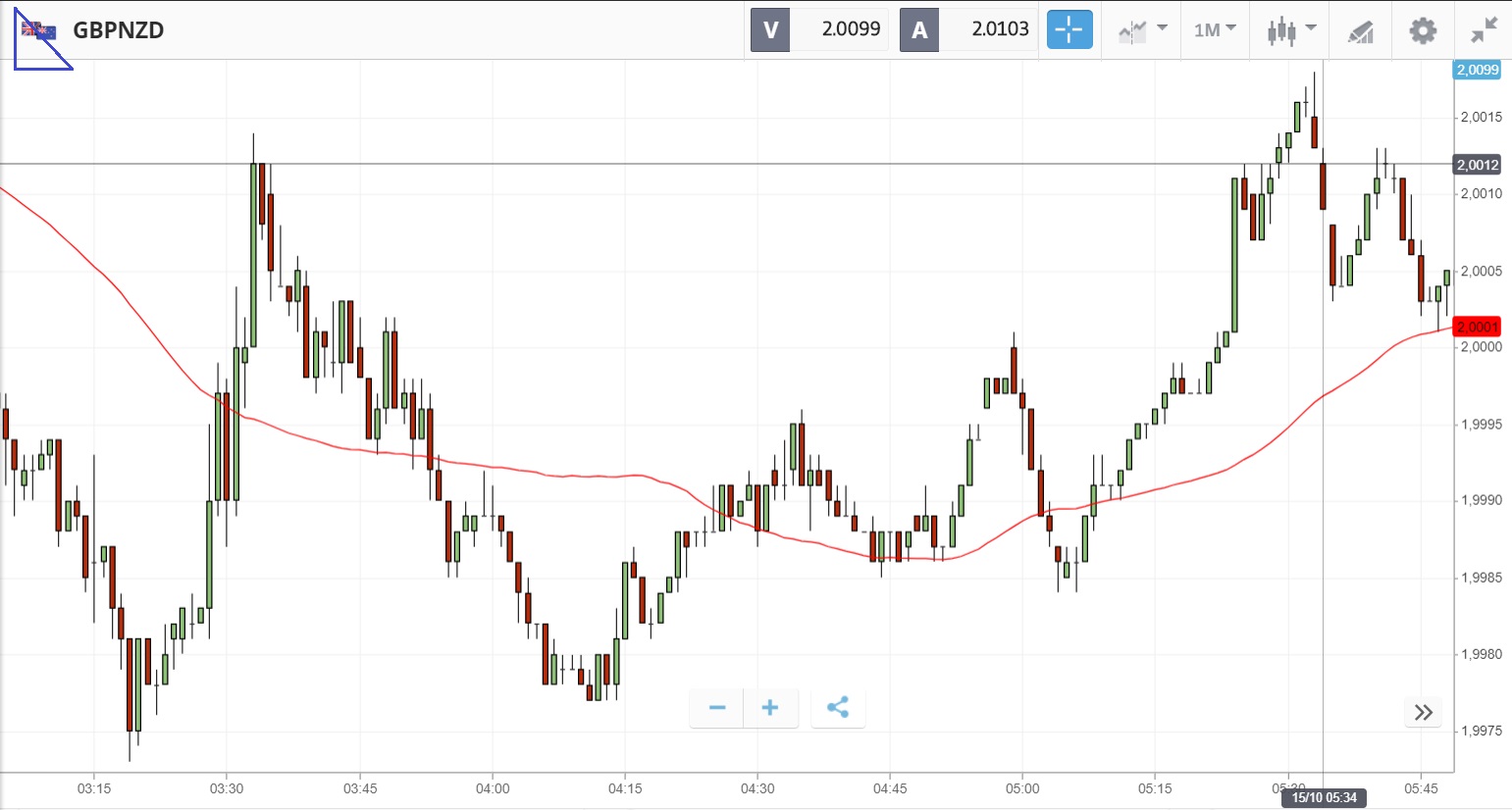Zoom out with the minus button

pos(717,708)
